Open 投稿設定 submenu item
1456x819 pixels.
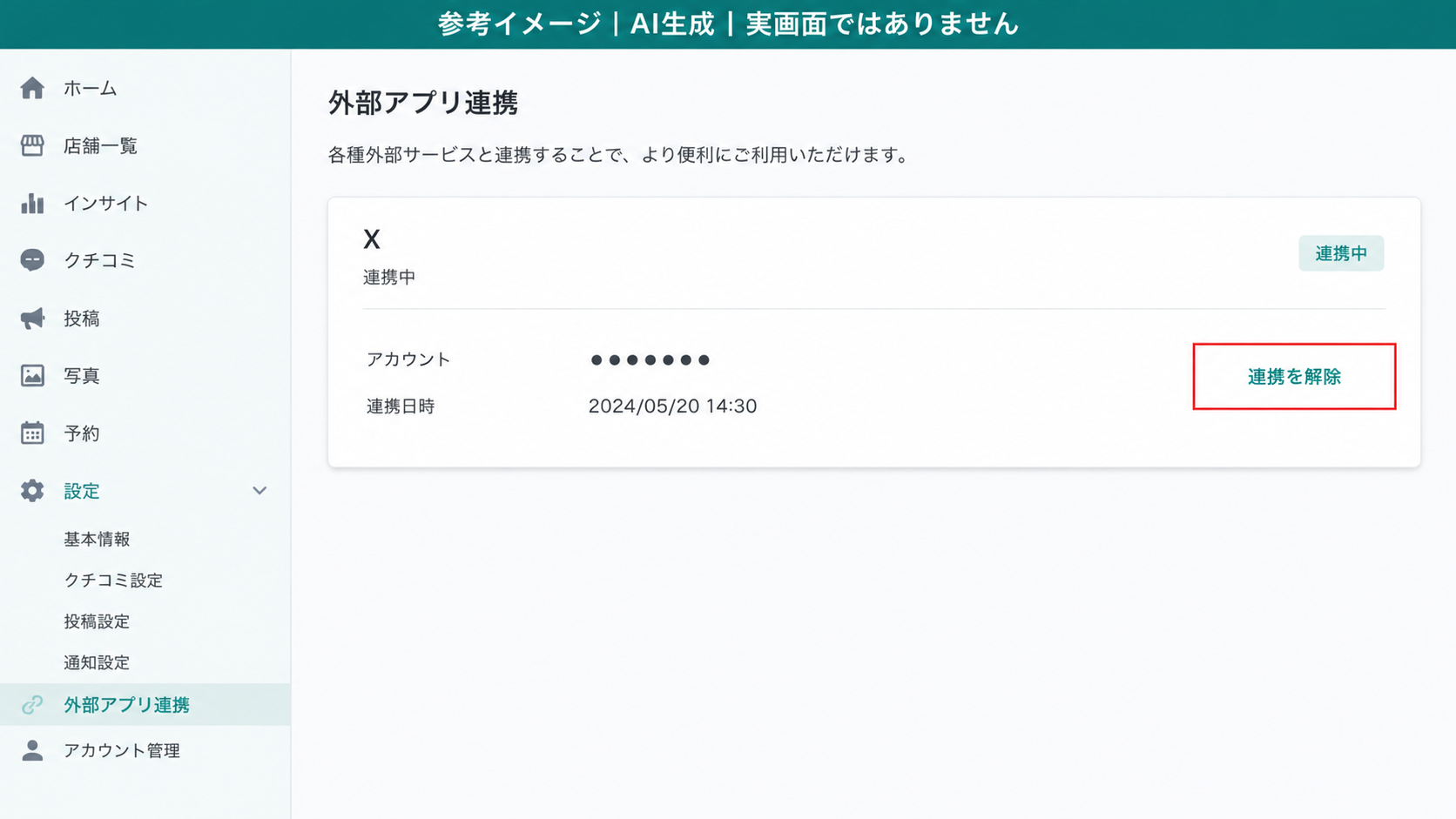[97, 621]
